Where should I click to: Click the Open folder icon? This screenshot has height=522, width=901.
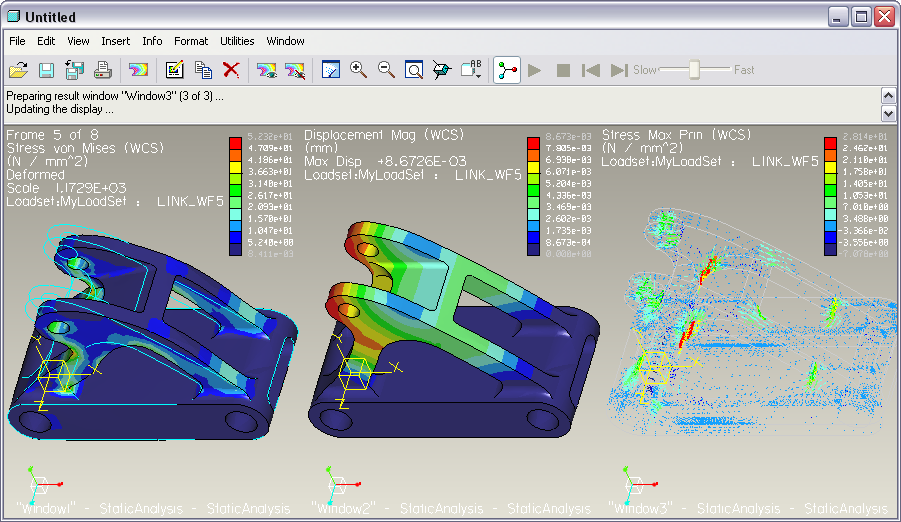pyautogui.click(x=18, y=70)
